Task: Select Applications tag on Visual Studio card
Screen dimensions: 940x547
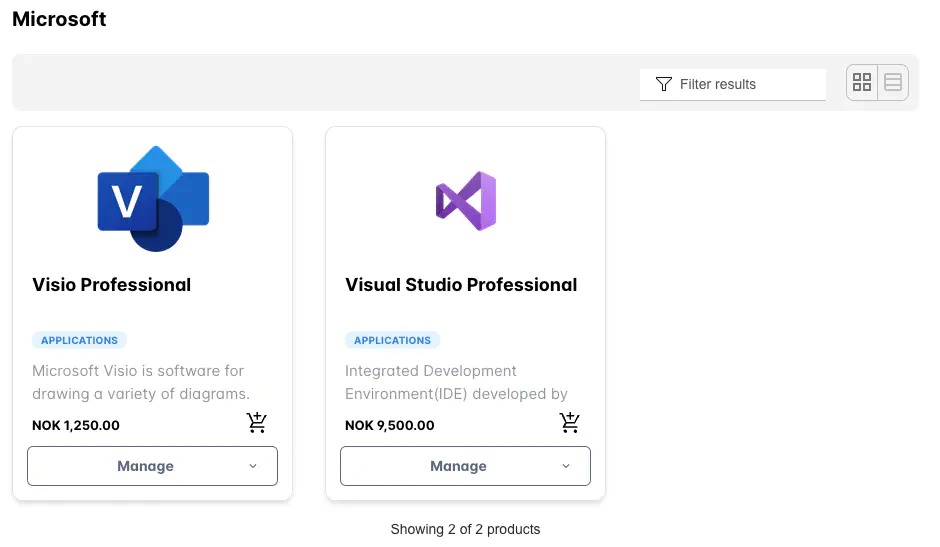Action: click(x=392, y=340)
